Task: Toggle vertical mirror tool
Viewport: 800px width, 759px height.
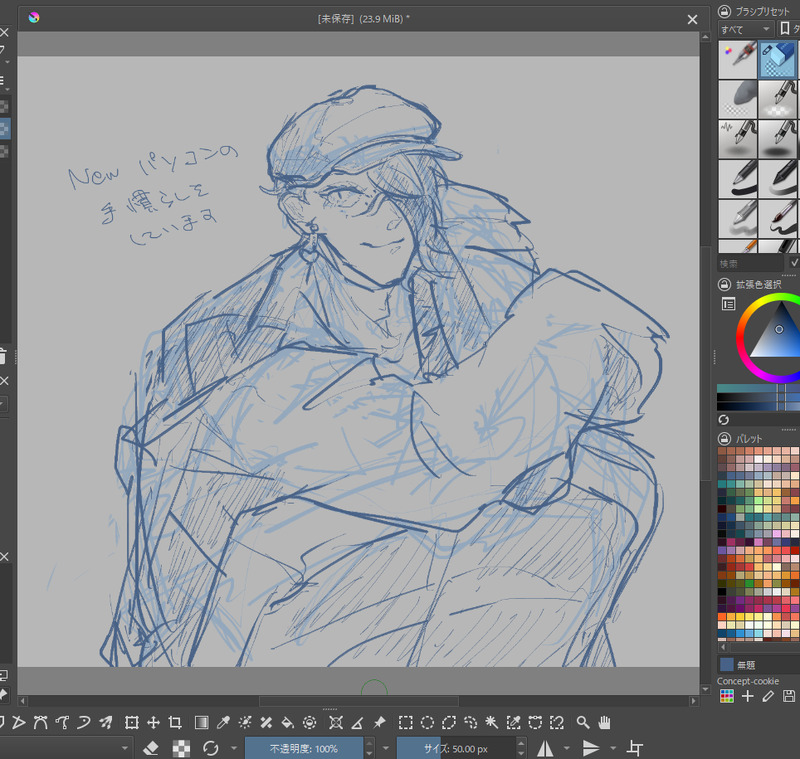Action: pyautogui.click(x=591, y=748)
